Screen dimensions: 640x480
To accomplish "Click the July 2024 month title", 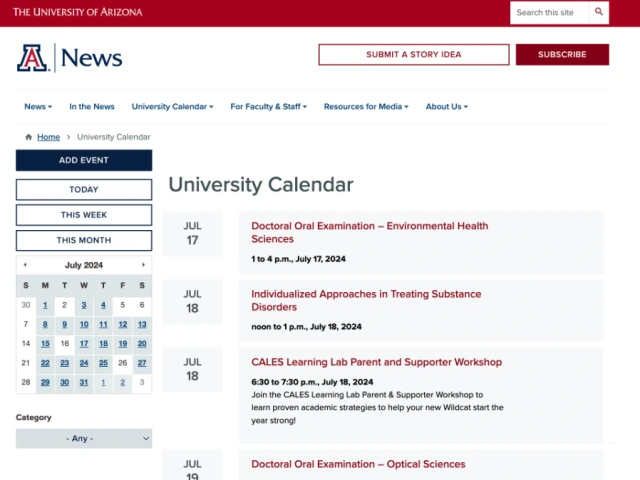I will coord(84,265).
